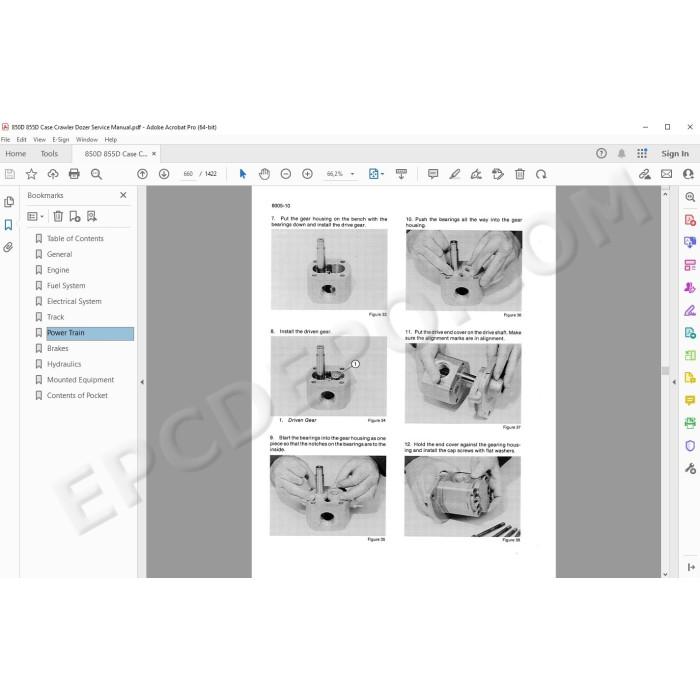View notifications bell
The image size is (700, 700).
click(x=621, y=154)
